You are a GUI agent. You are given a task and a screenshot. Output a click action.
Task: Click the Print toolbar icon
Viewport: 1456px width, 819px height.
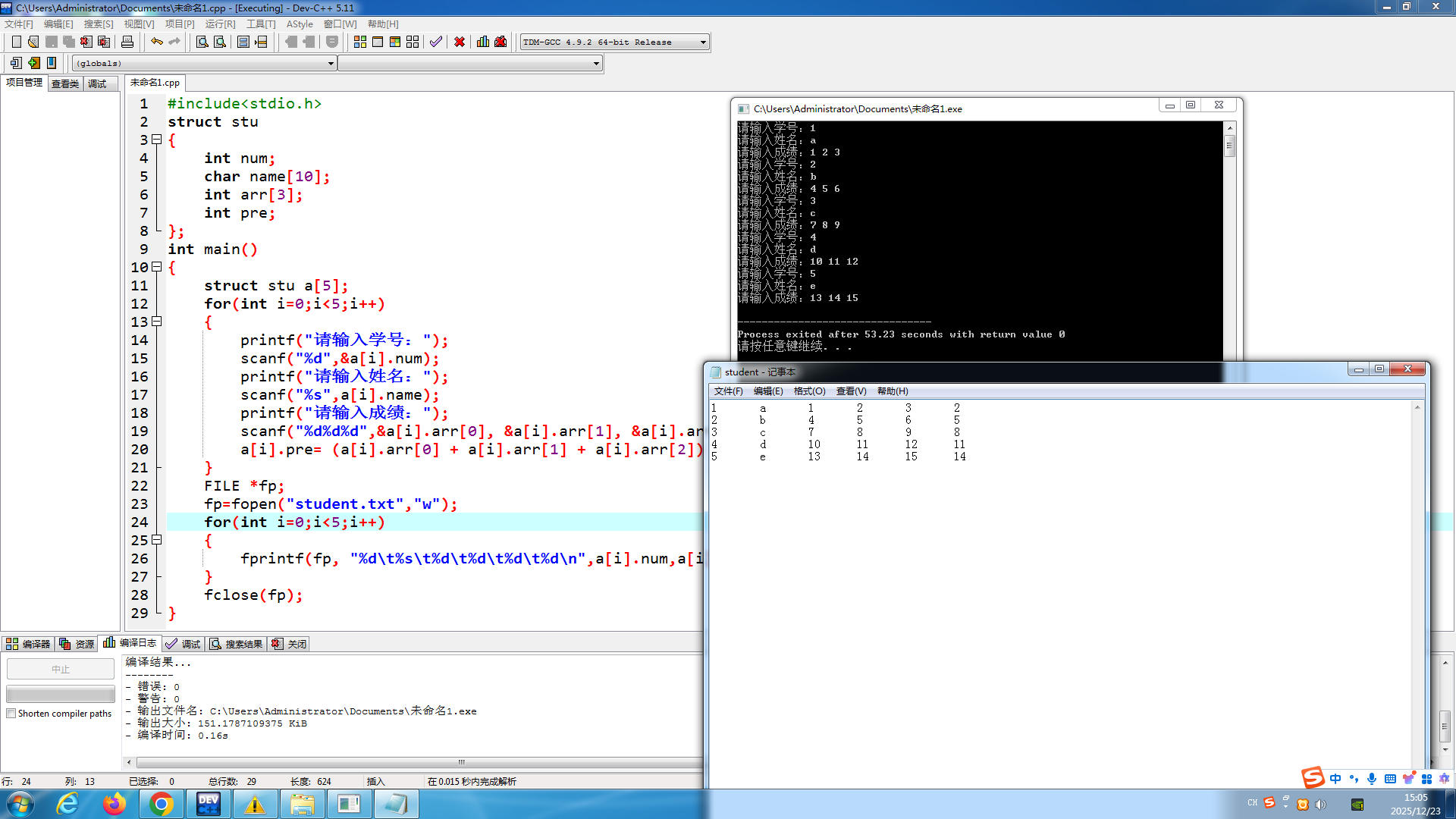pyautogui.click(x=127, y=42)
